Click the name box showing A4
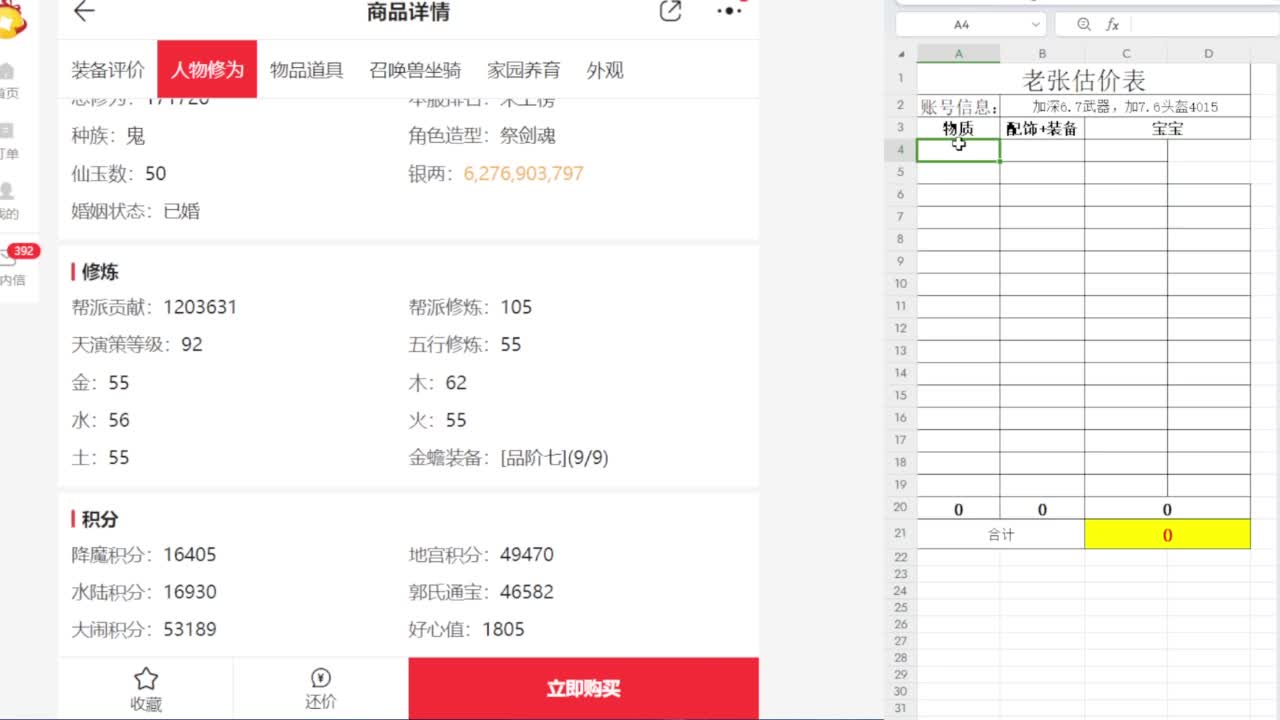Image resolution: width=1280 pixels, height=720 pixels. point(961,24)
